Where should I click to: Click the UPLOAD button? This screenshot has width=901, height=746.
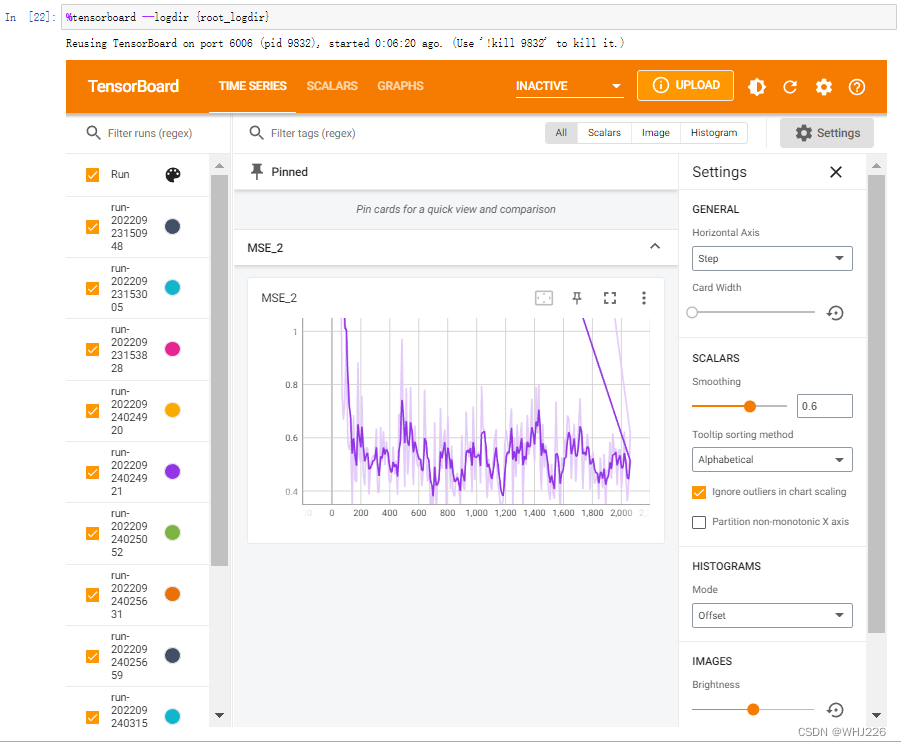685,86
